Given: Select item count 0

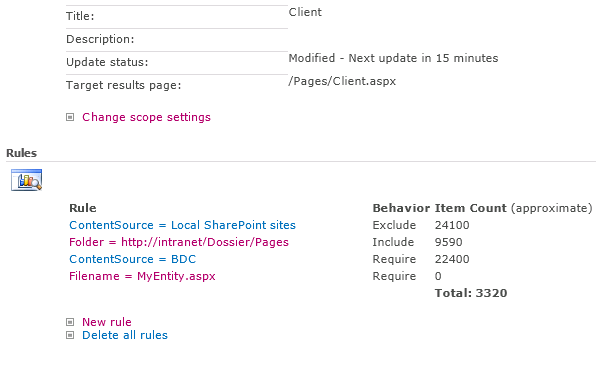Looking at the screenshot, I should pyautogui.click(x=438, y=276).
